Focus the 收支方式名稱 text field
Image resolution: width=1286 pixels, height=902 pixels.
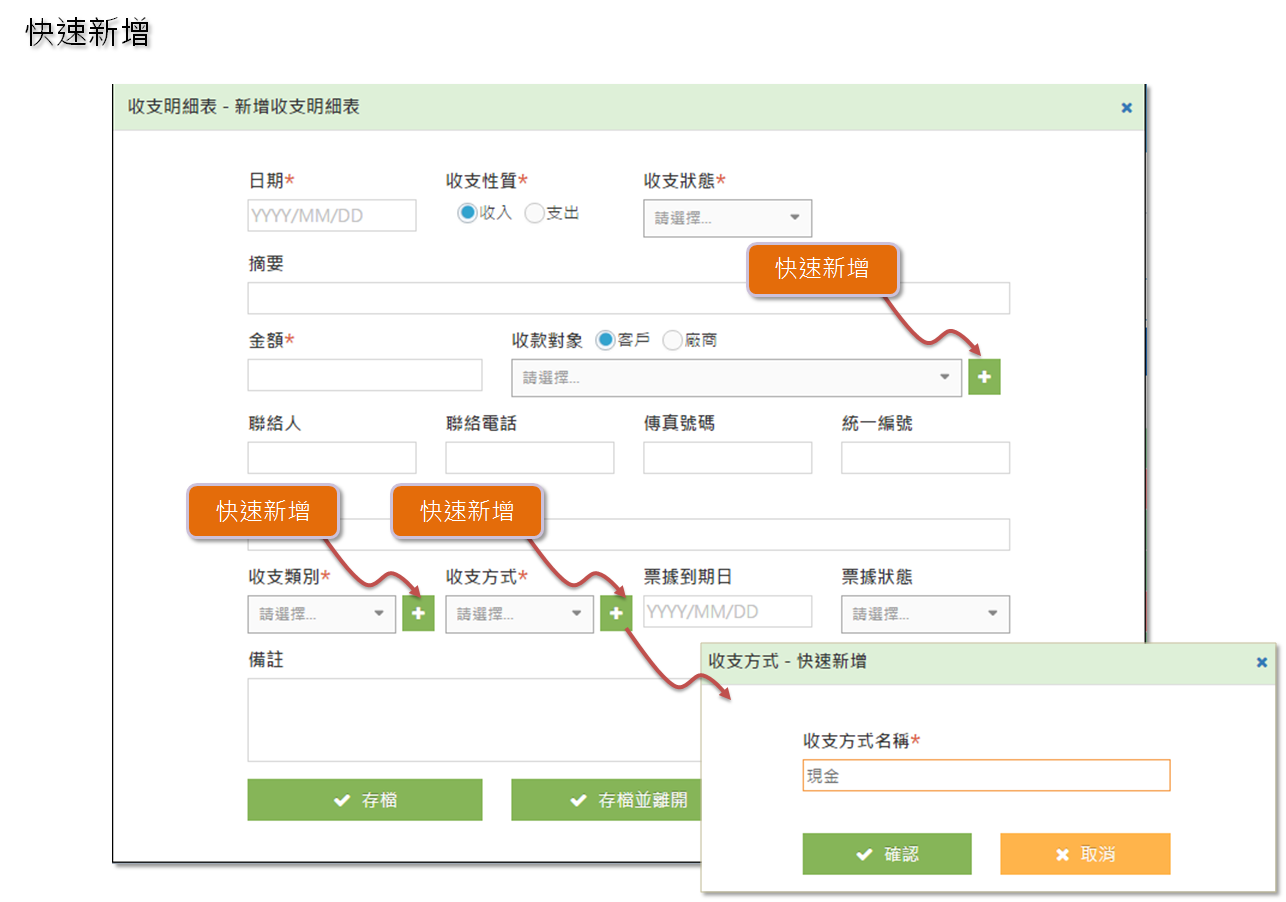[x=985, y=776]
